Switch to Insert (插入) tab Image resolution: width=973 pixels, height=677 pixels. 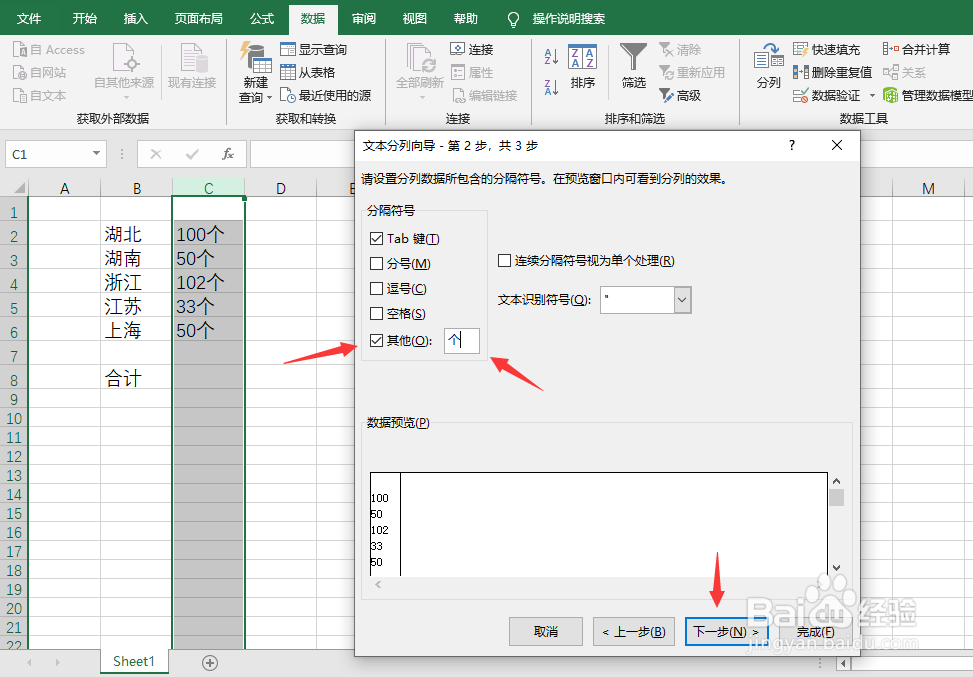click(x=135, y=19)
